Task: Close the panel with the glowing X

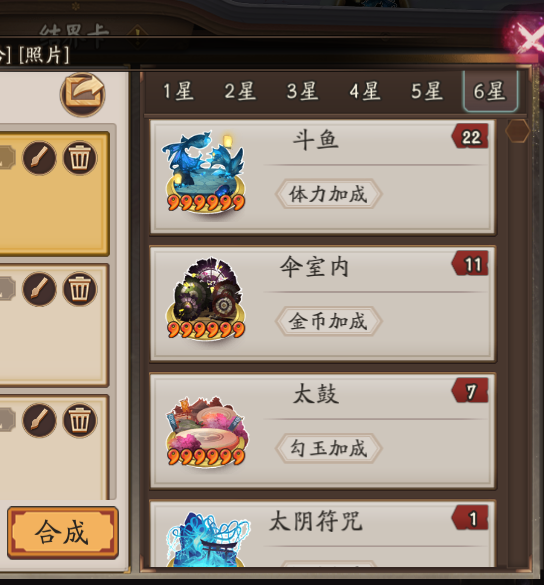Action: [x=528, y=37]
